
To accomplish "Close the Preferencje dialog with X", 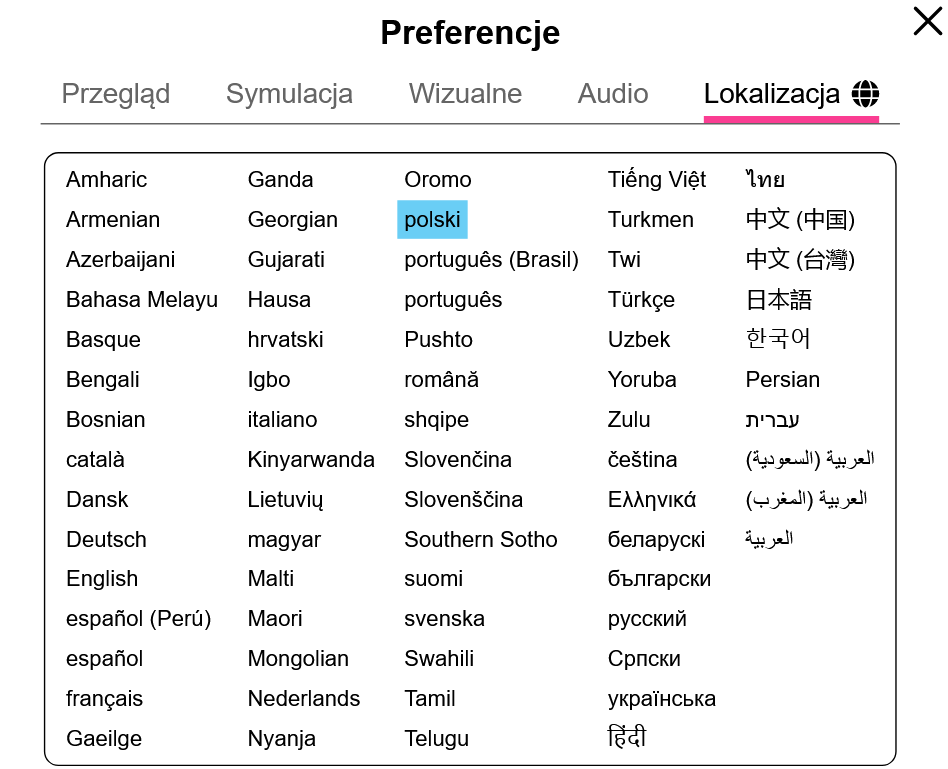I will [x=927, y=22].
